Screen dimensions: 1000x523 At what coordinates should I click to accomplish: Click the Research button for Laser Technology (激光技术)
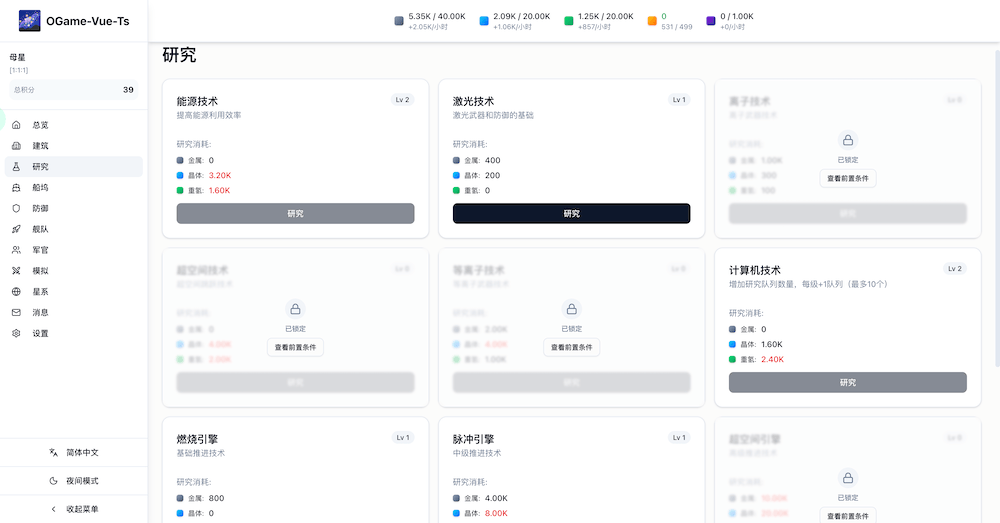571,213
